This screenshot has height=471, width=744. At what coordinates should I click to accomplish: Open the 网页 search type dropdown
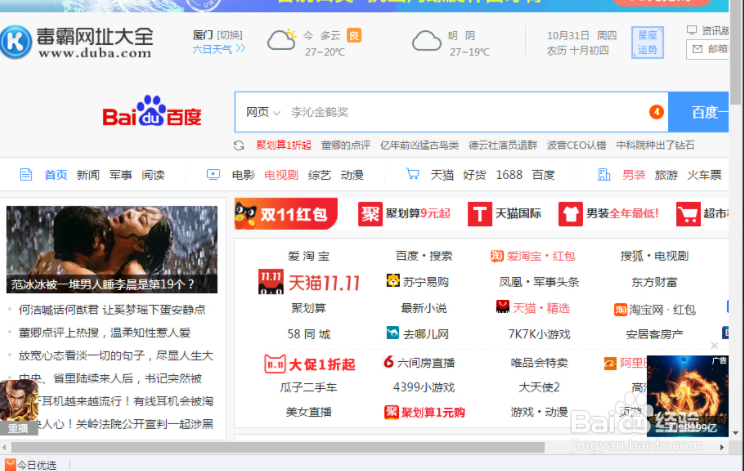tap(263, 112)
